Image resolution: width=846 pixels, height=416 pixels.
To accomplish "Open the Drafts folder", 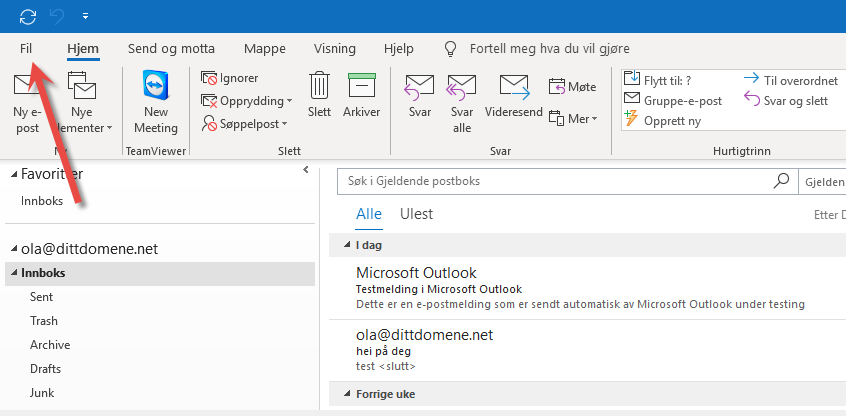I will pos(45,369).
